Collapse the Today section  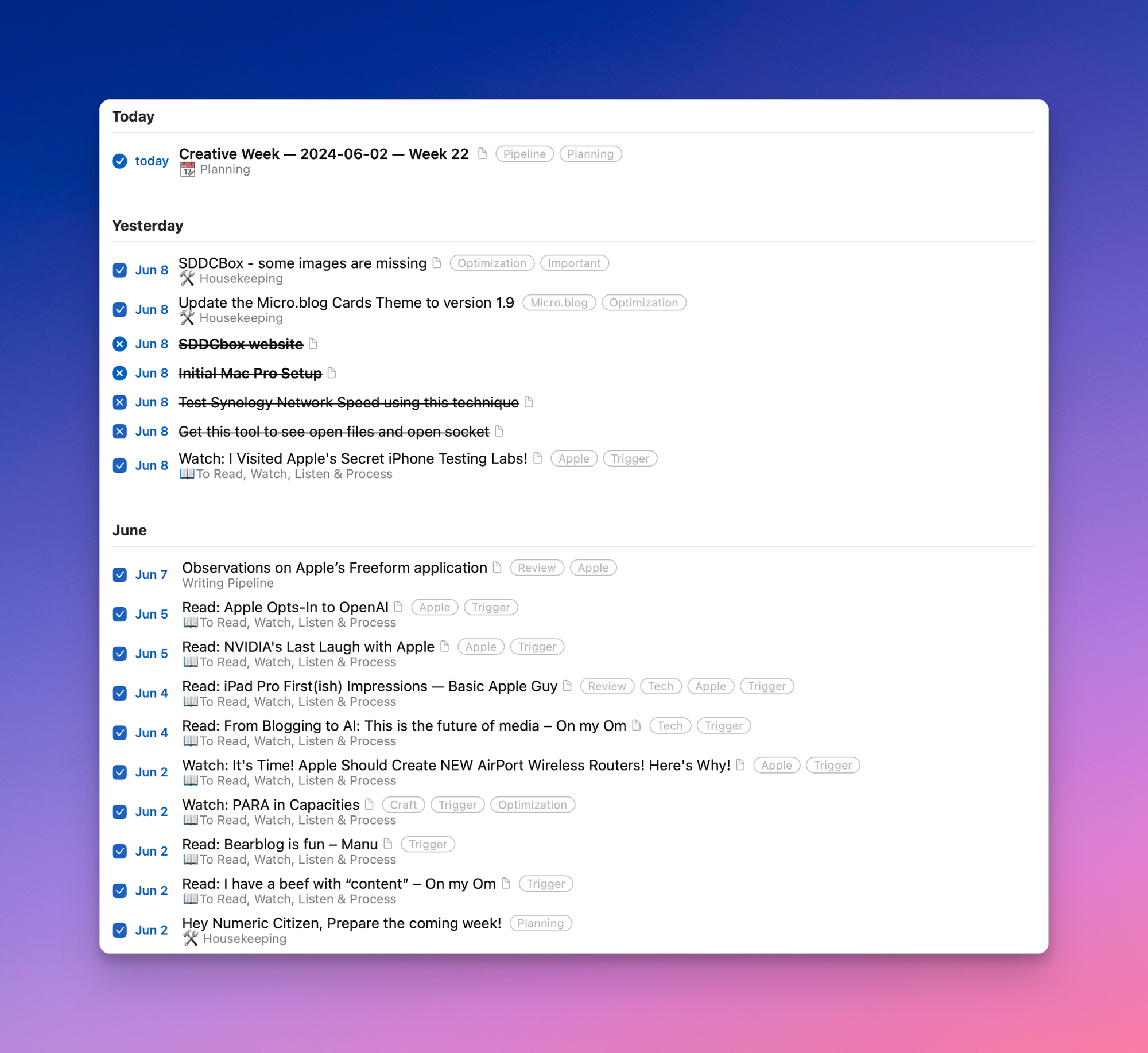tap(133, 116)
